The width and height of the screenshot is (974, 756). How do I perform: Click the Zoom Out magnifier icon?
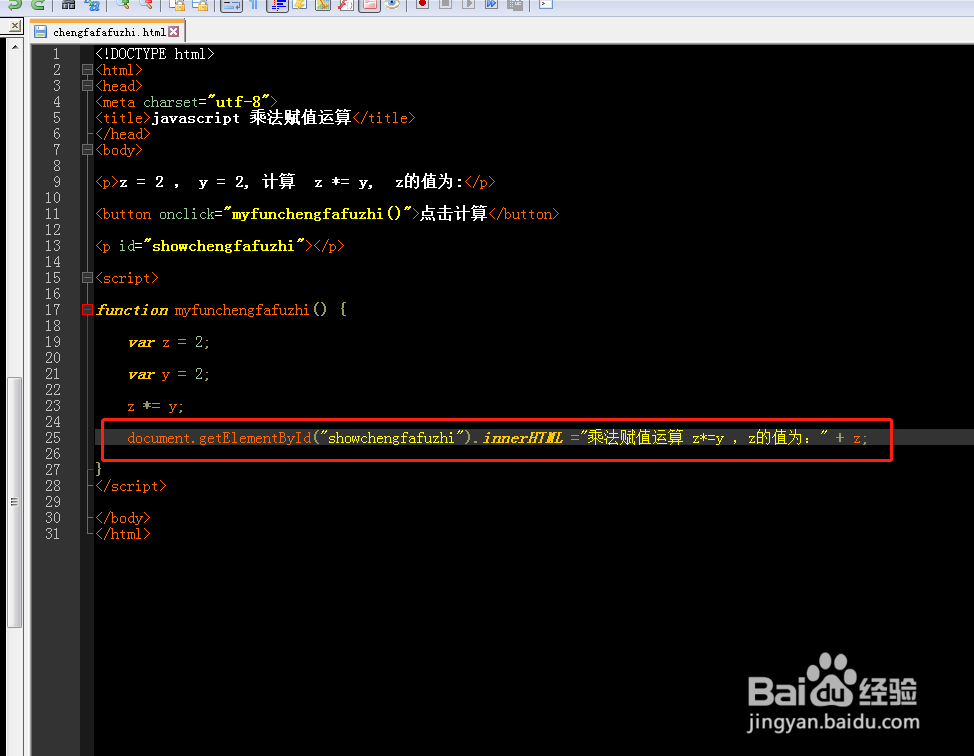click(146, 4)
